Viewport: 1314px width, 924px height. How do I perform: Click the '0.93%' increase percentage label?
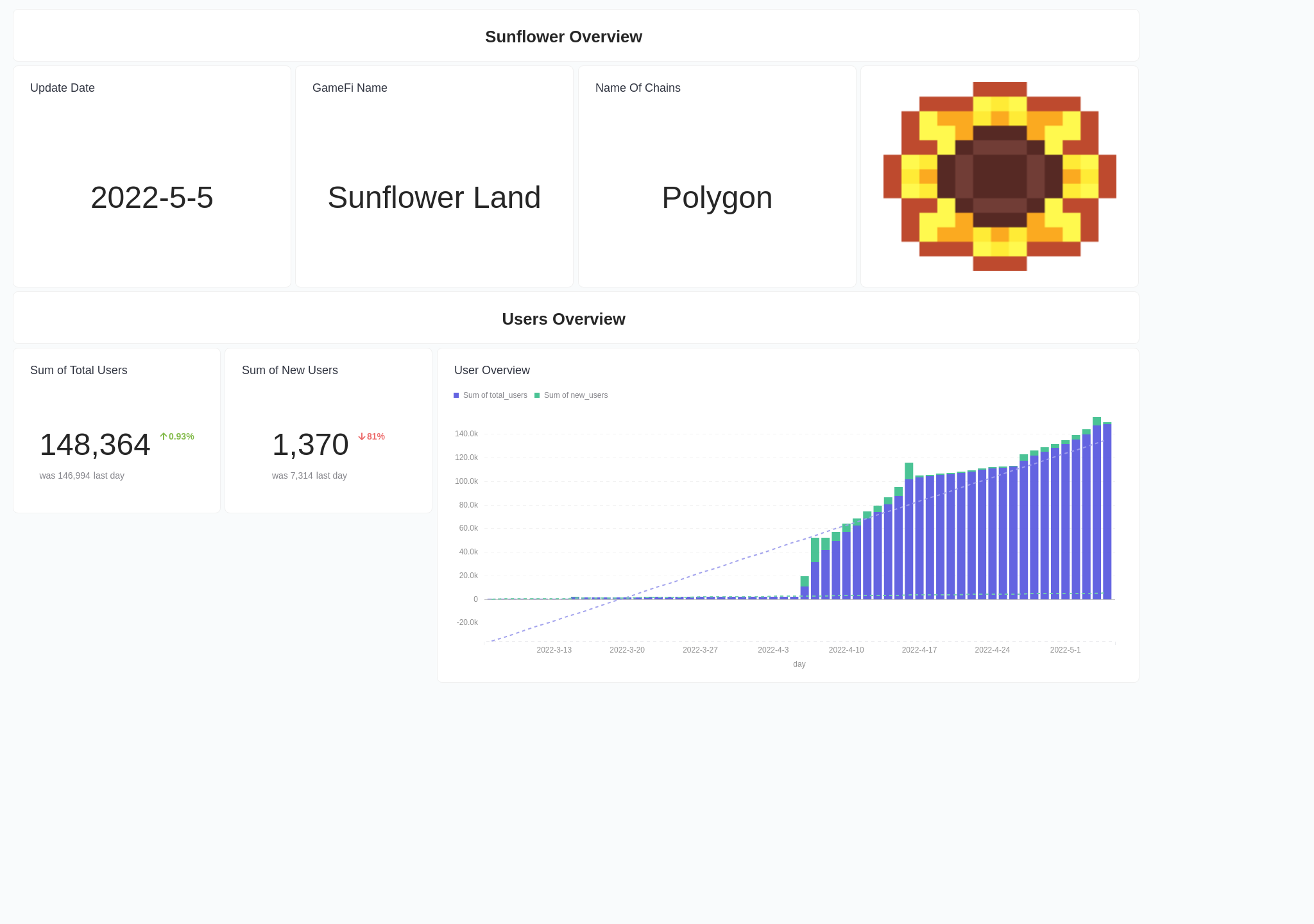182,436
